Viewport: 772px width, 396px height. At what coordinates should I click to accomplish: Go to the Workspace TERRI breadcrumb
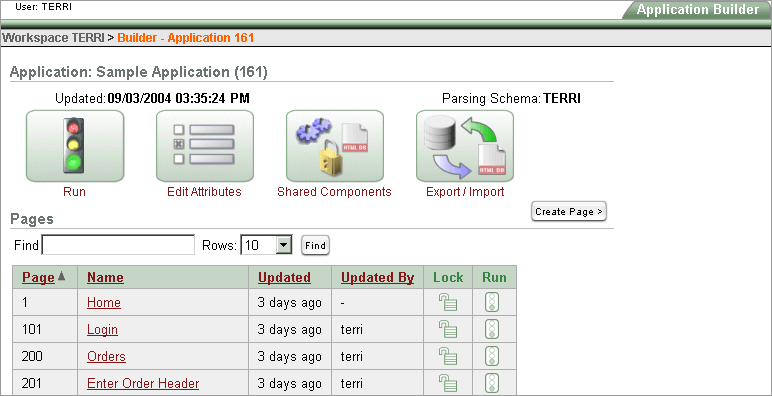[x=53, y=38]
